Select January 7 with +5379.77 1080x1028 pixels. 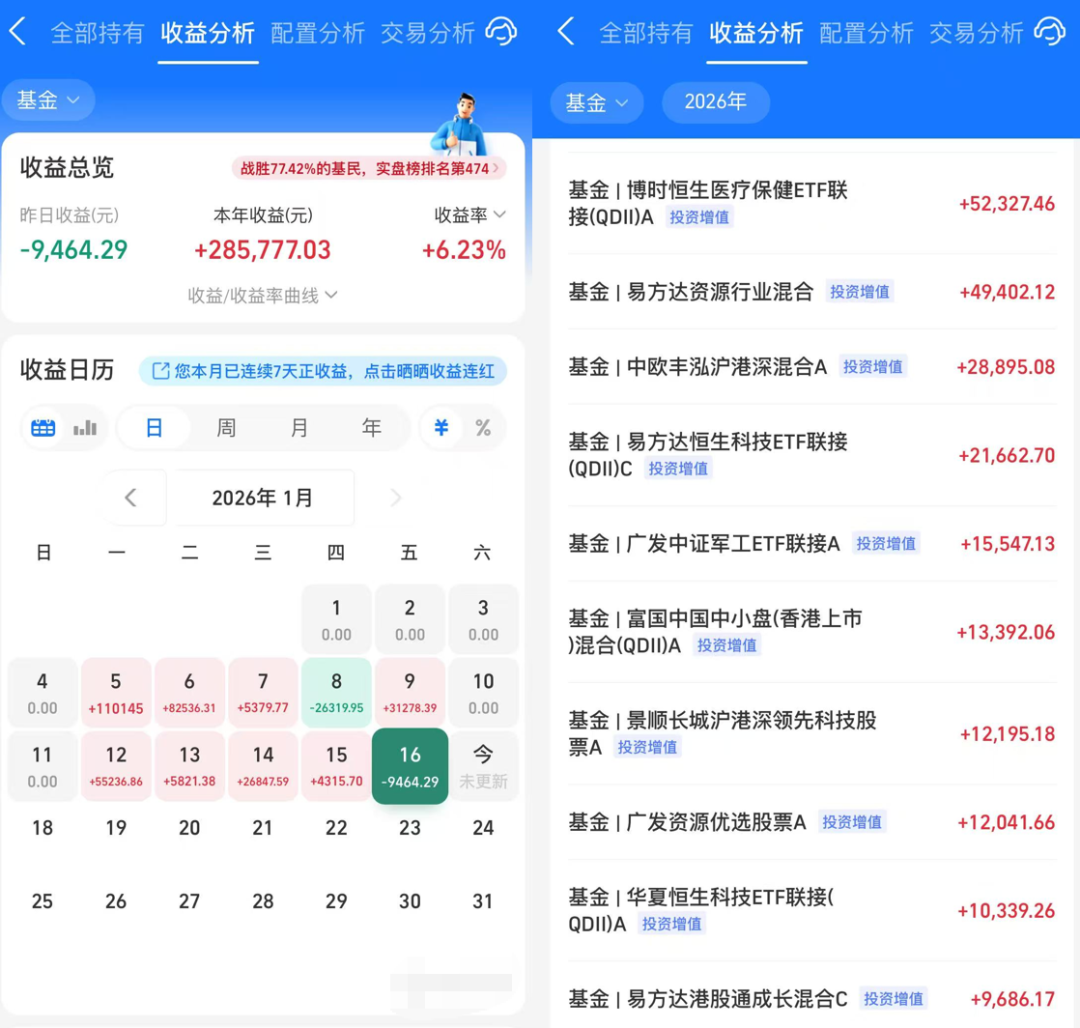[x=263, y=693]
